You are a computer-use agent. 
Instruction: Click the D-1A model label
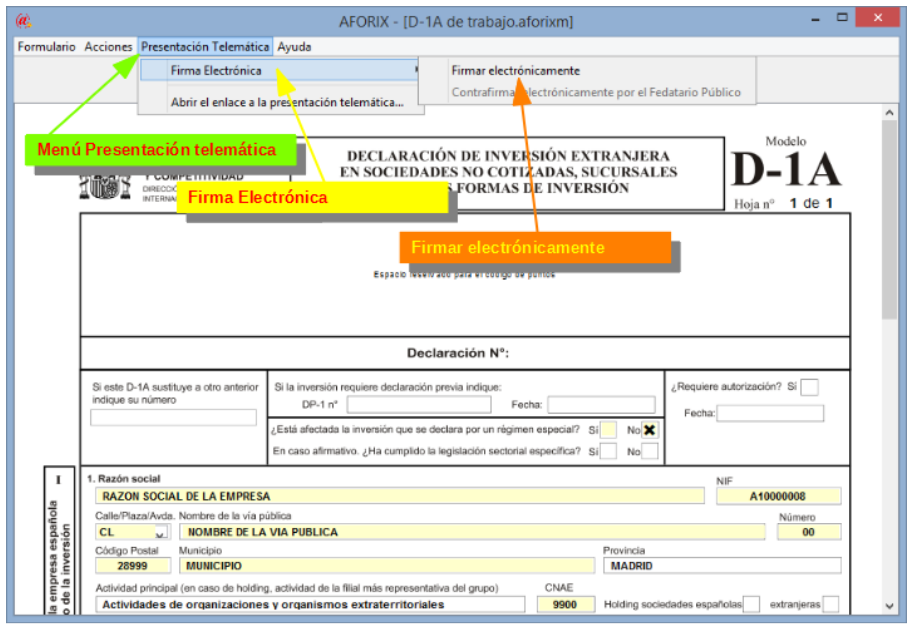tap(786, 169)
